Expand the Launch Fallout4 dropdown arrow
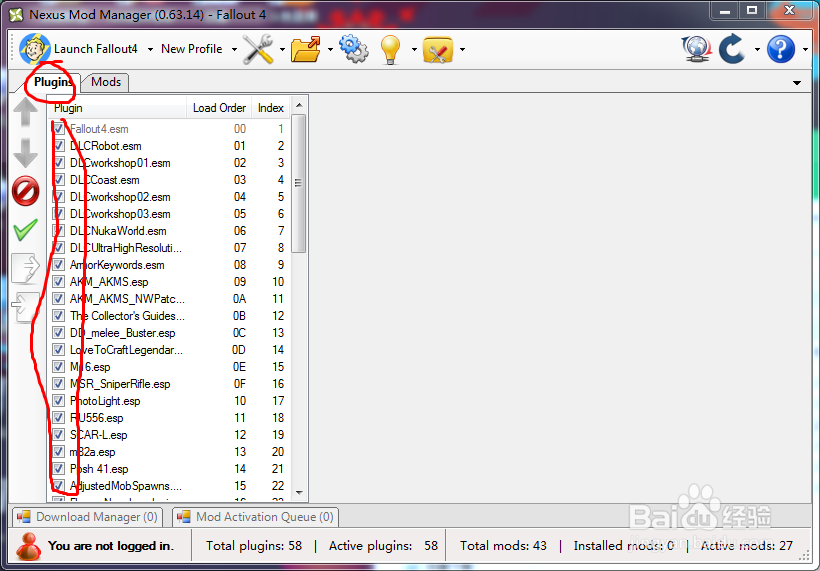 (x=150, y=50)
